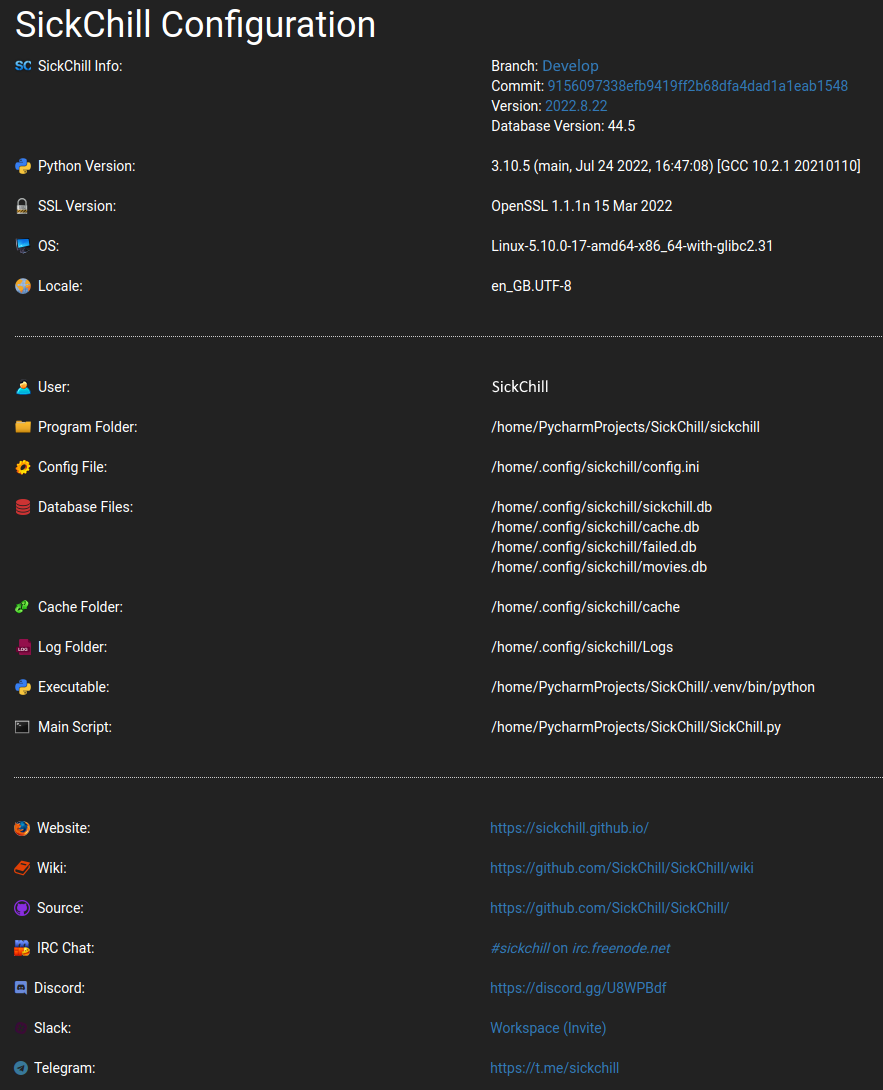Click the #sickchill IRC channel link
Image resolution: width=883 pixels, height=1090 pixels.
coord(520,948)
